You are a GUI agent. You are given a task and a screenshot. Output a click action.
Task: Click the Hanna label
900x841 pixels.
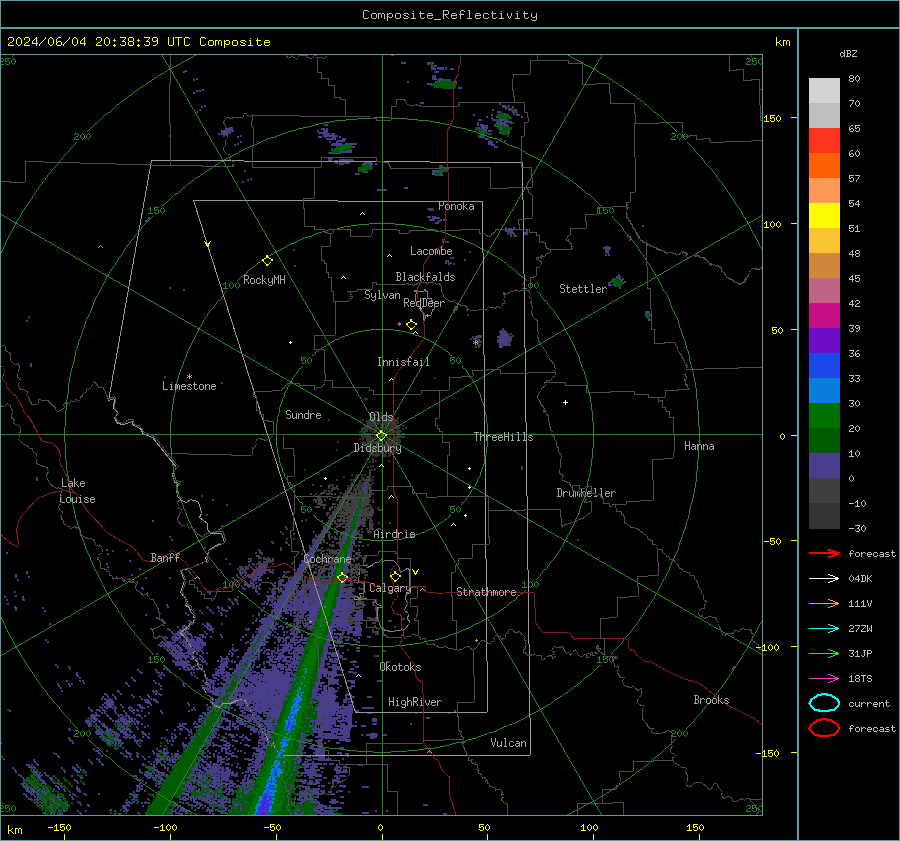coord(699,446)
